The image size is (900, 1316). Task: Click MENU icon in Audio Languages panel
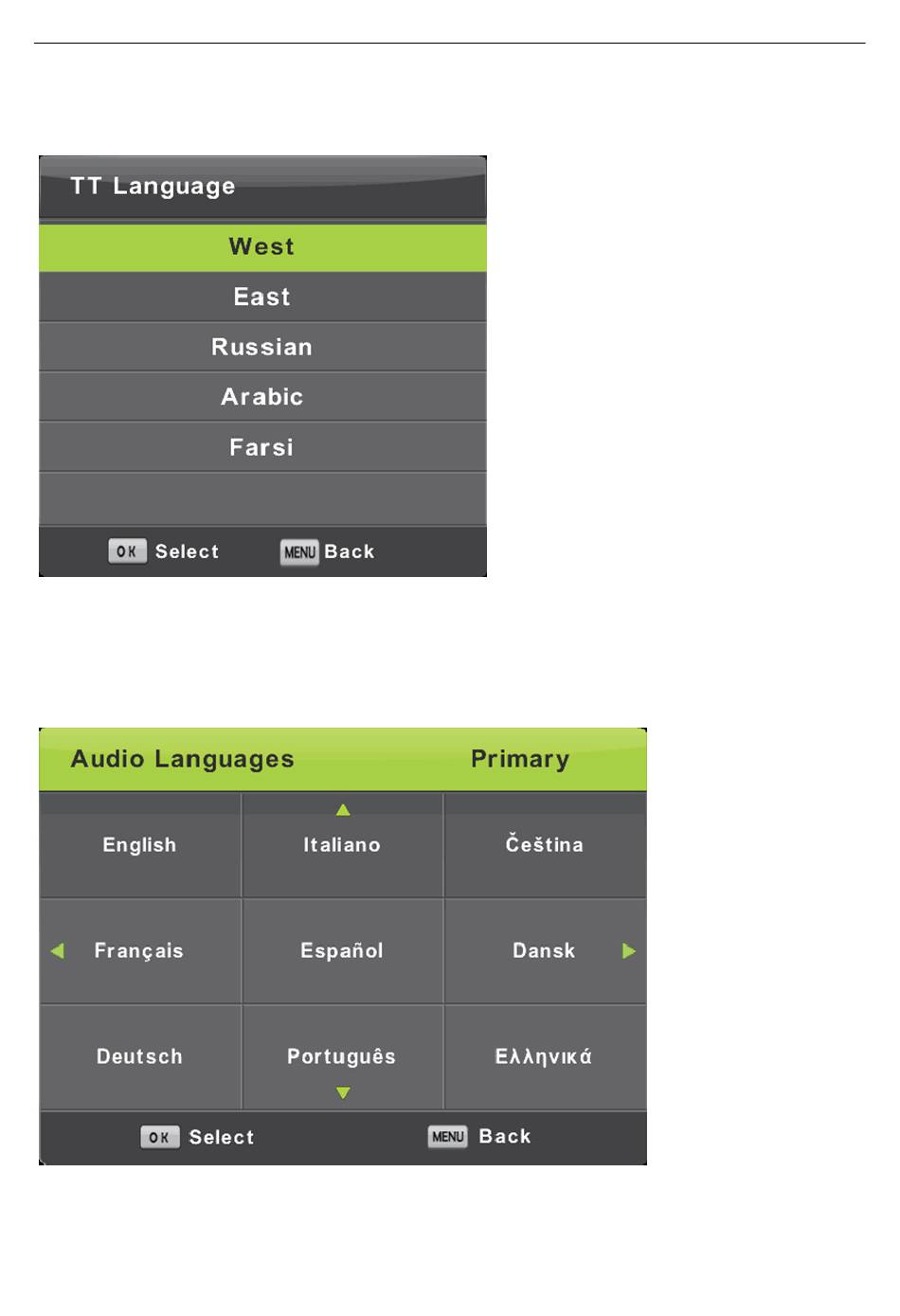coord(447,1136)
